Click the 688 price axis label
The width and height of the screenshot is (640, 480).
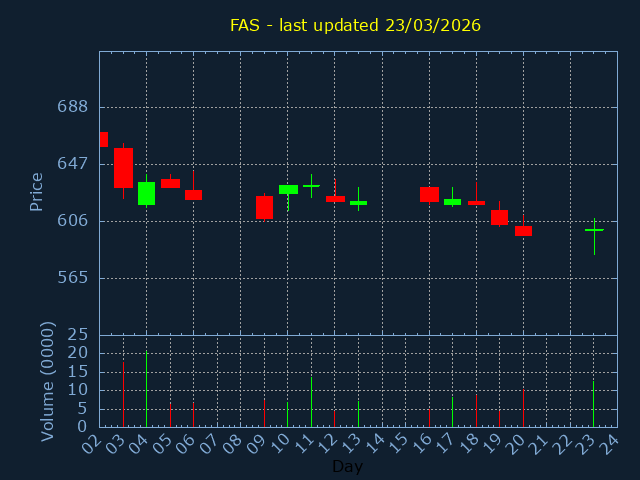pos(72,107)
